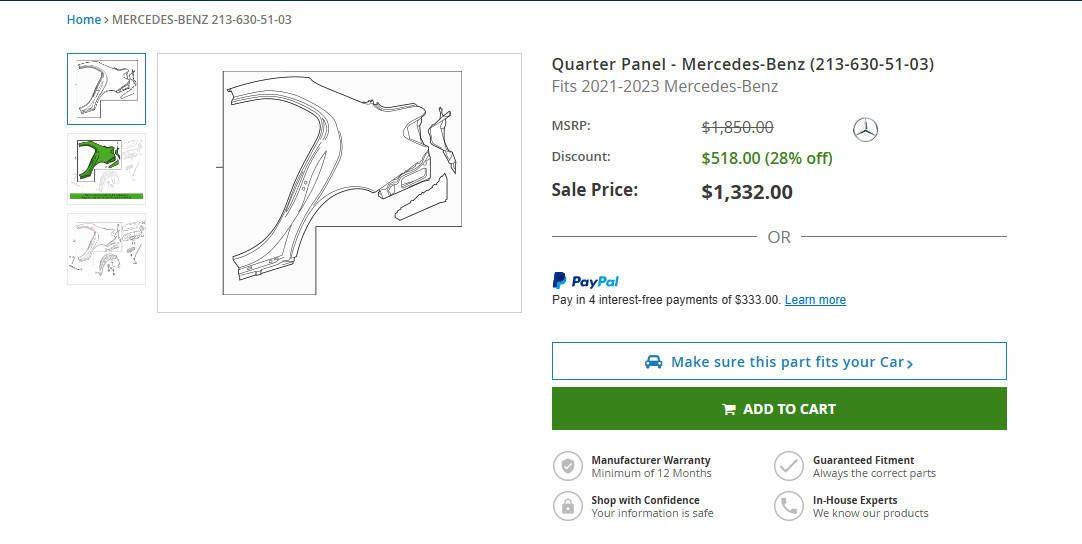The height and width of the screenshot is (544, 1082).
Task: Open PayPal Learn more link
Action: 815,300
